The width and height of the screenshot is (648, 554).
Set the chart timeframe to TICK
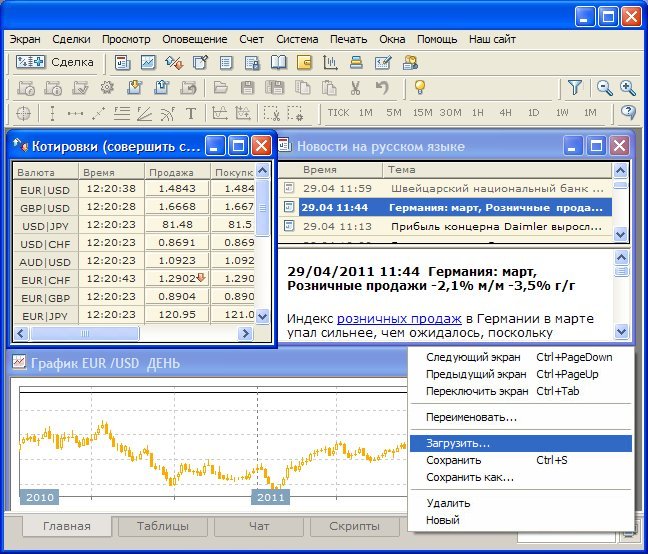(338, 113)
